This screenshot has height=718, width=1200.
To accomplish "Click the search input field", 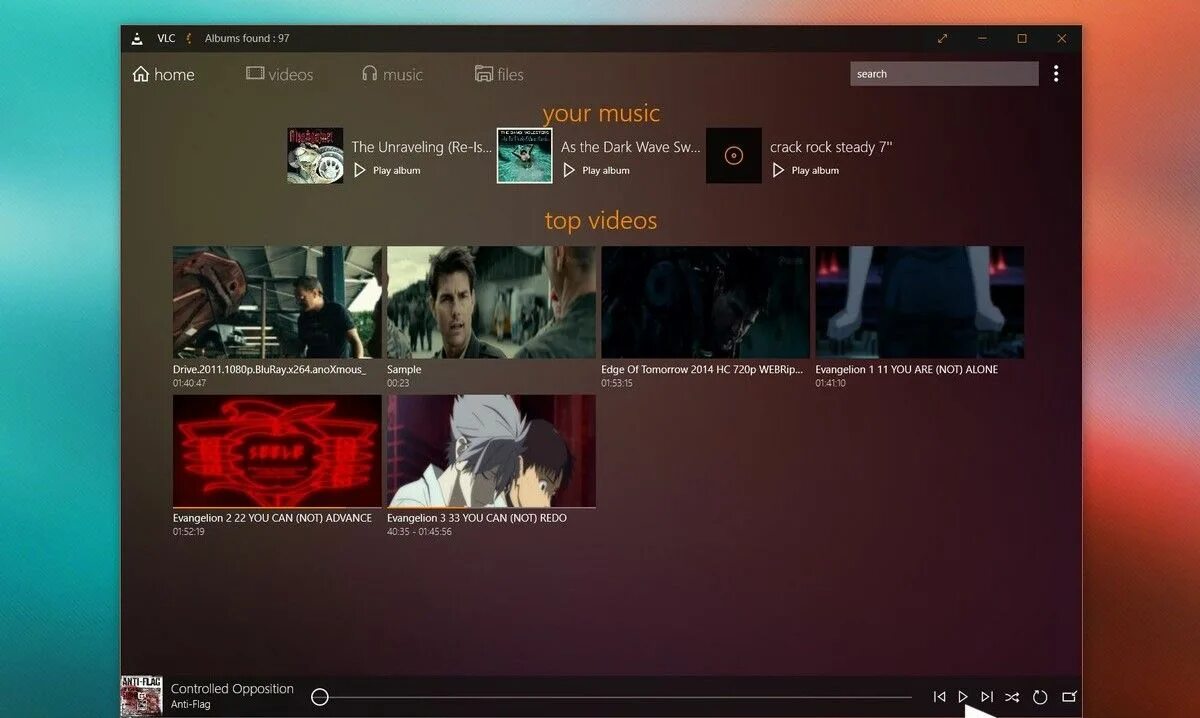I will pyautogui.click(x=944, y=74).
